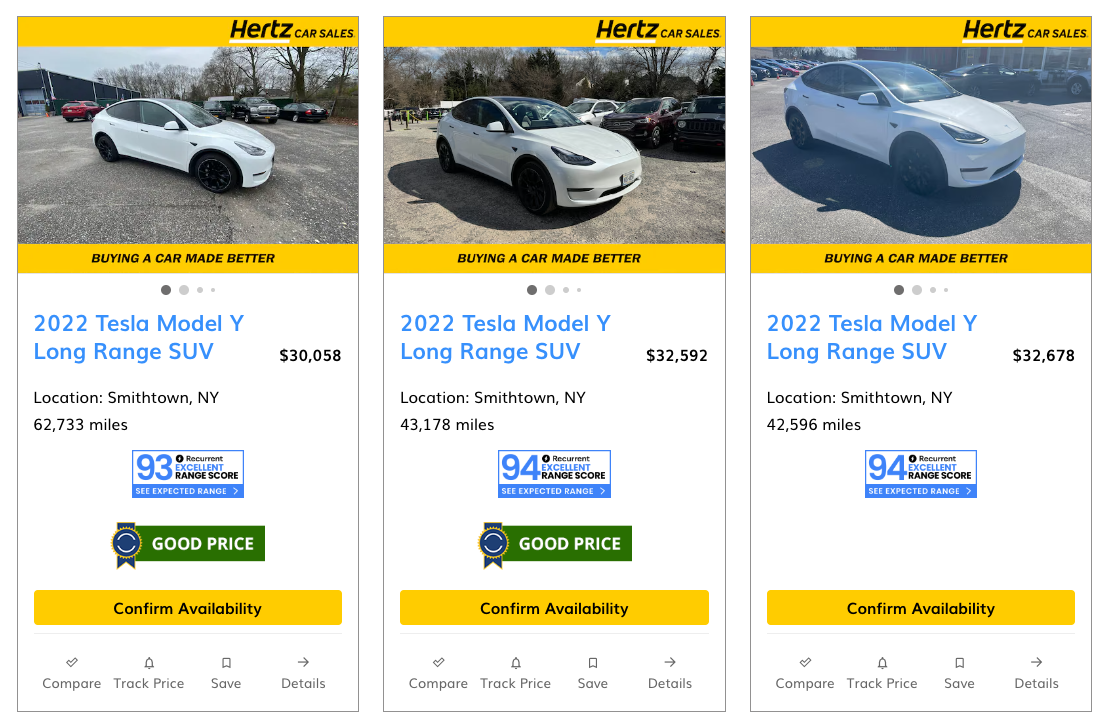Open 2022 Tesla Model Y title link at $32,592

coord(505,337)
